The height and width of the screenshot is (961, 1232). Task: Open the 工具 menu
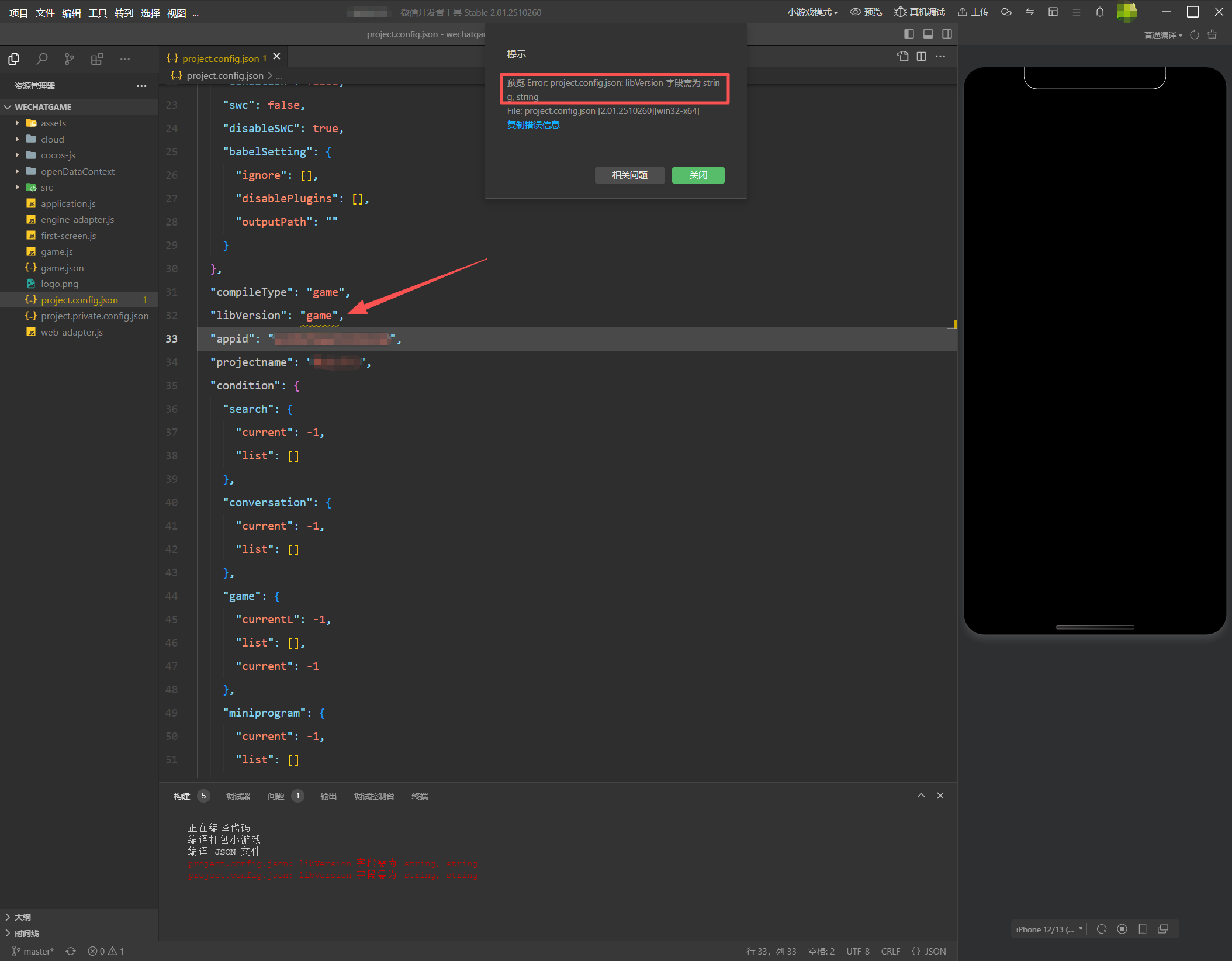98,13
